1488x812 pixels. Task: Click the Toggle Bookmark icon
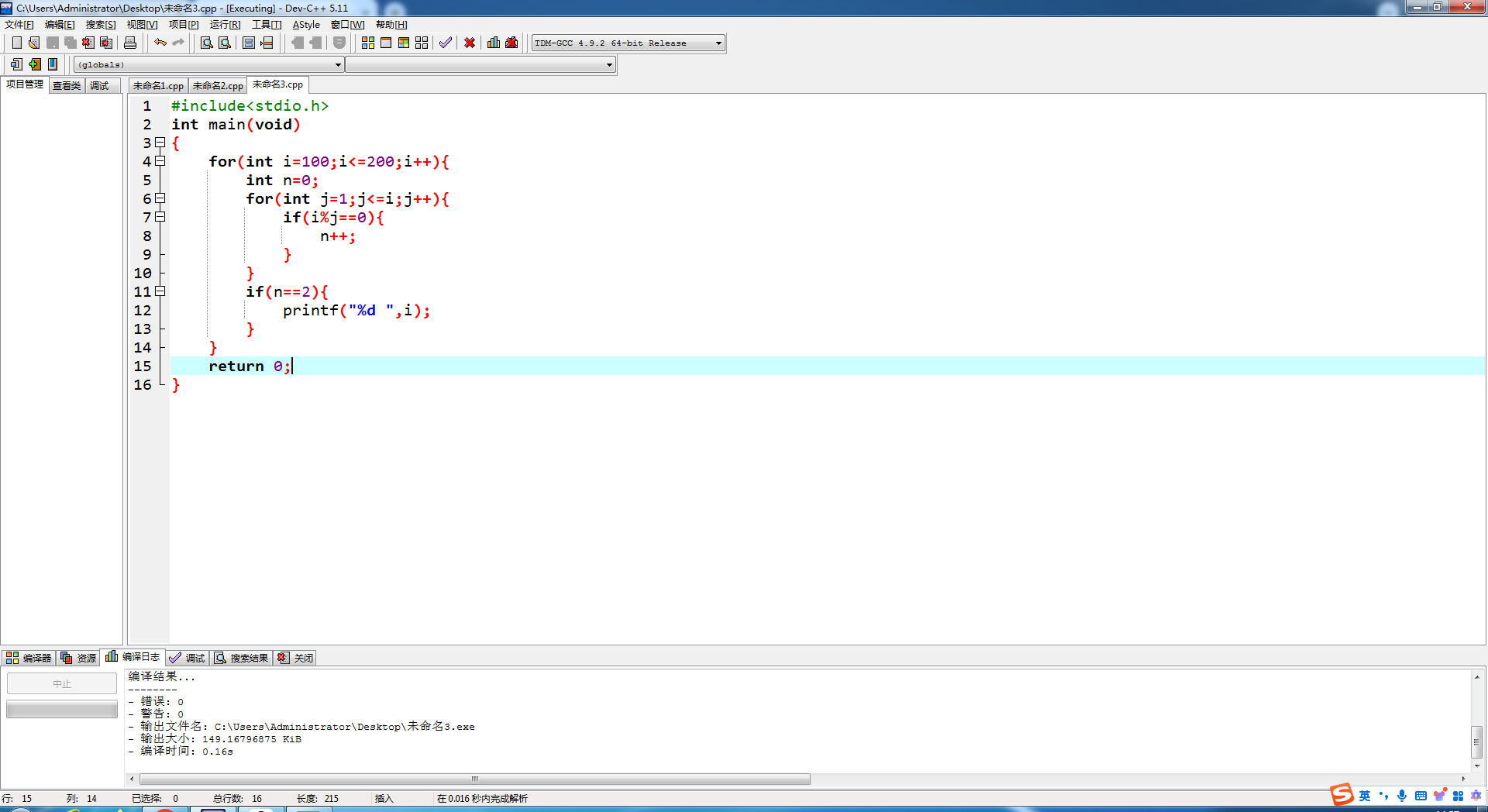[x=53, y=64]
